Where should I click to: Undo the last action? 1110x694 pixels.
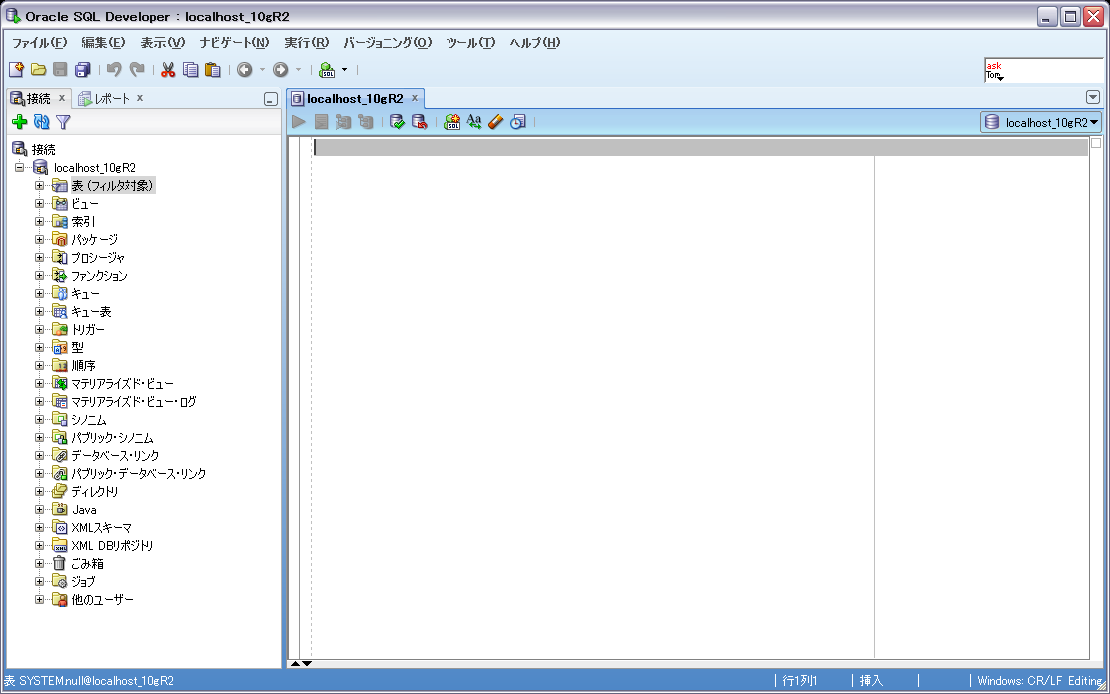114,69
